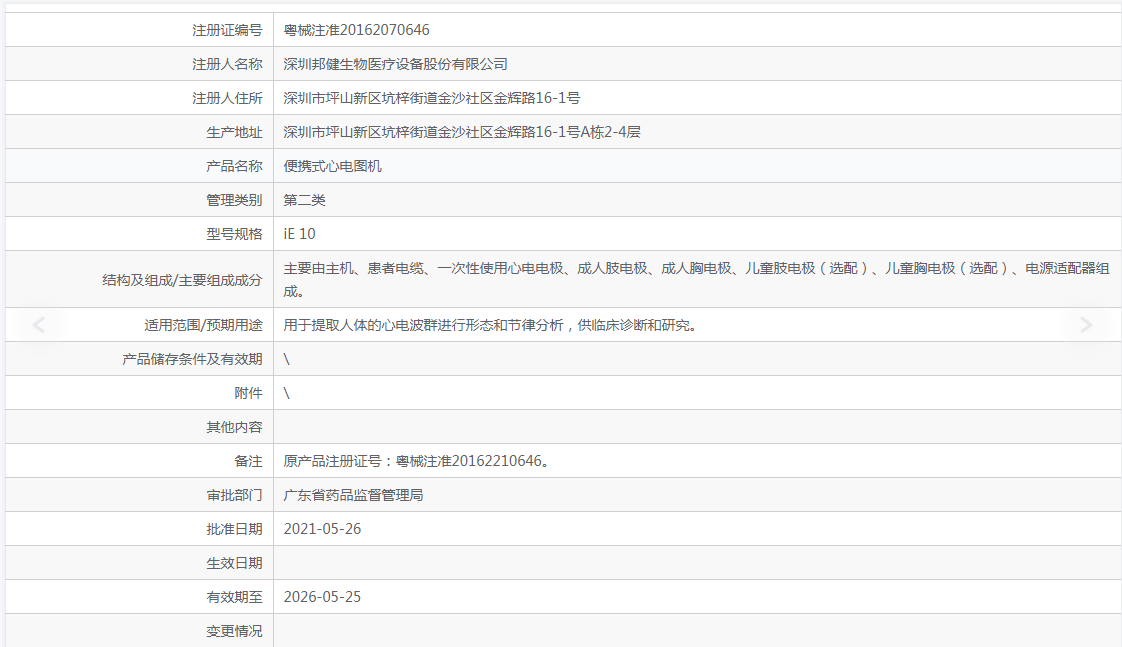Click the 产品储存条件及有效期 label
Screen dimensions: 1122x647
click(x=192, y=359)
